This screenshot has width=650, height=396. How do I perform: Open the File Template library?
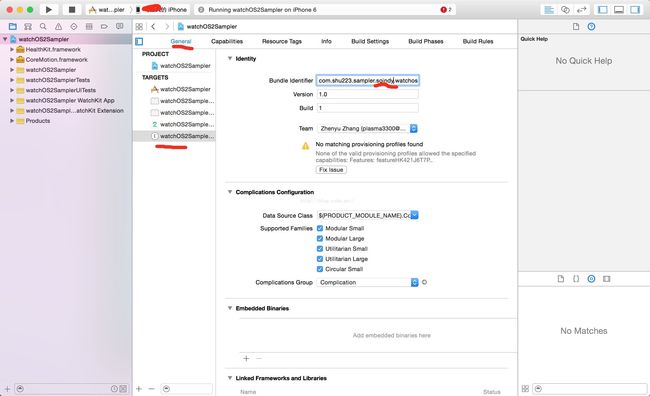560,279
